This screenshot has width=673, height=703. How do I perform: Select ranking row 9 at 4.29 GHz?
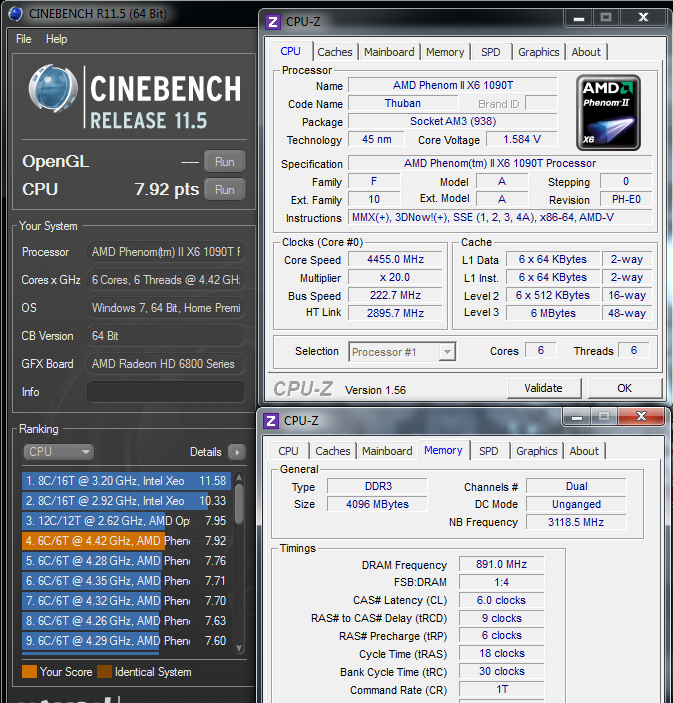(x=127, y=641)
